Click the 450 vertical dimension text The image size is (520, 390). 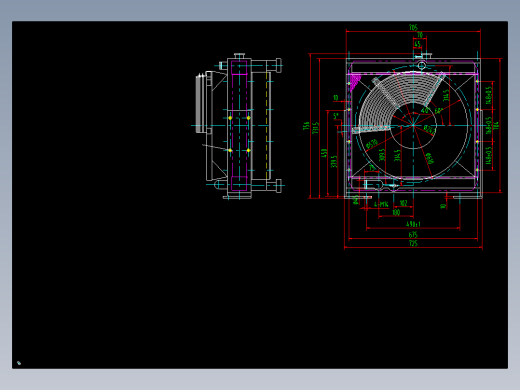point(324,153)
